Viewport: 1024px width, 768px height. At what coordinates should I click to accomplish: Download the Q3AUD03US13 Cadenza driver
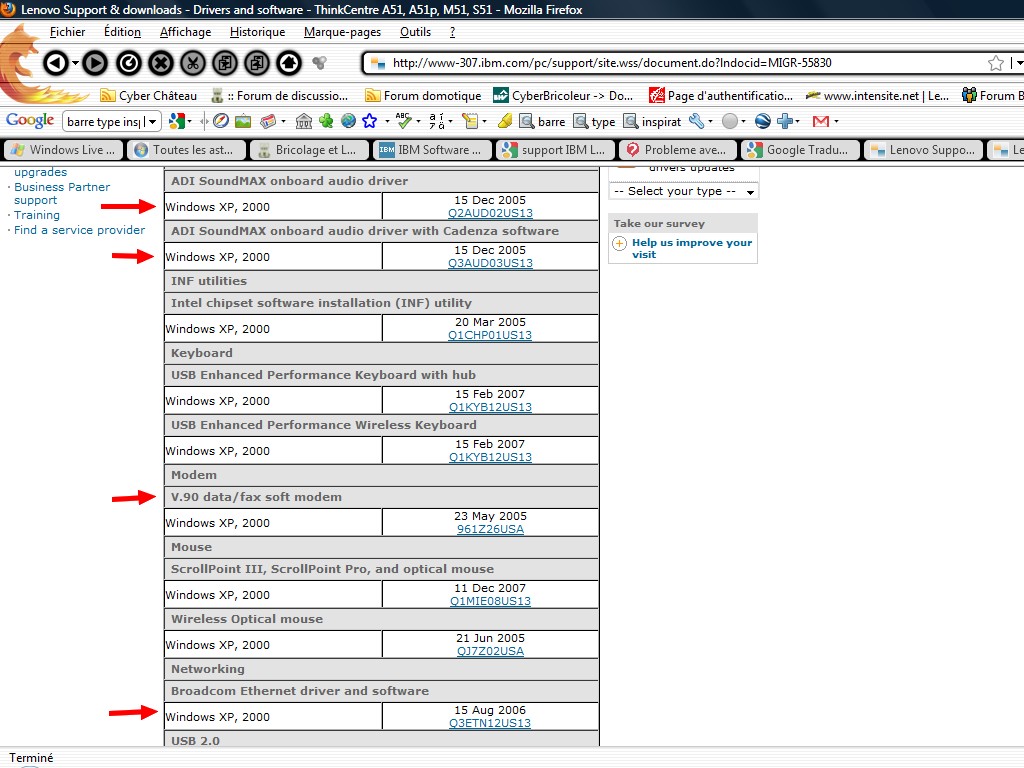pyautogui.click(x=490, y=263)
